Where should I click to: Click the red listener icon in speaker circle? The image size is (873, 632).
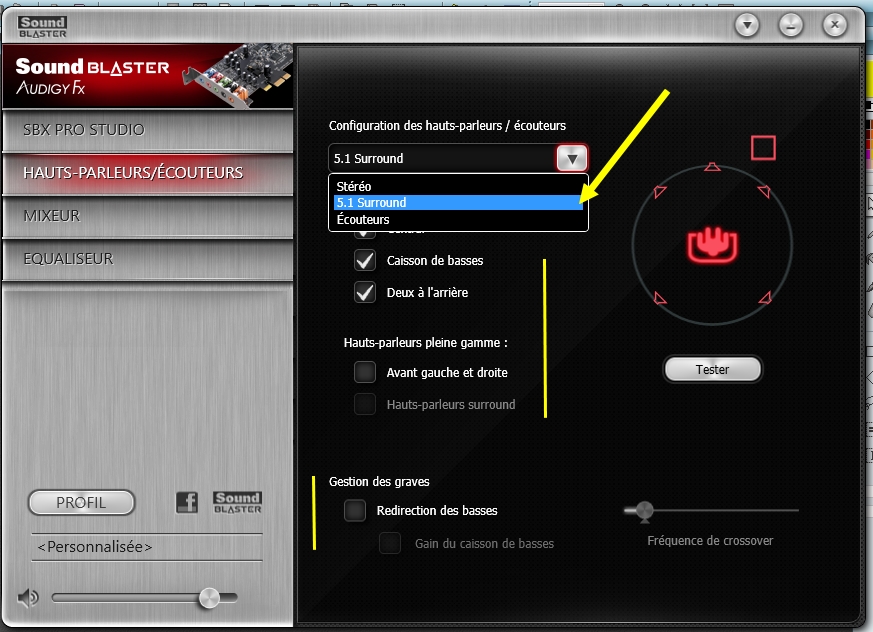[712, 245]
